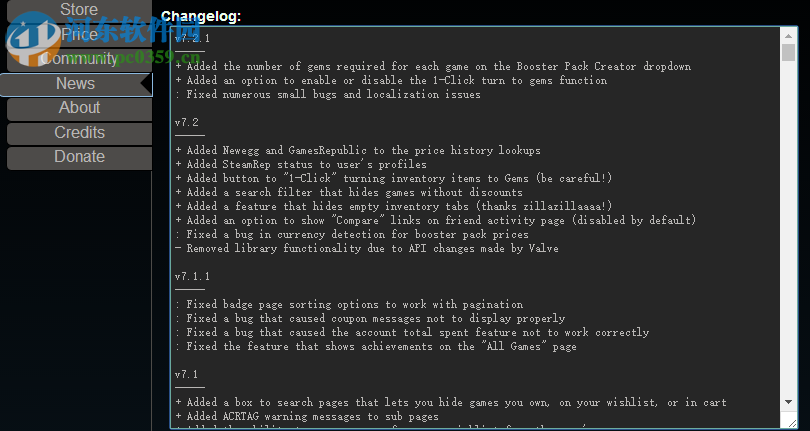Image resolution: width=810 pixels, height=431 pixels.
Task: Click the changelog scrollbar up arrow
Action: 788,35
